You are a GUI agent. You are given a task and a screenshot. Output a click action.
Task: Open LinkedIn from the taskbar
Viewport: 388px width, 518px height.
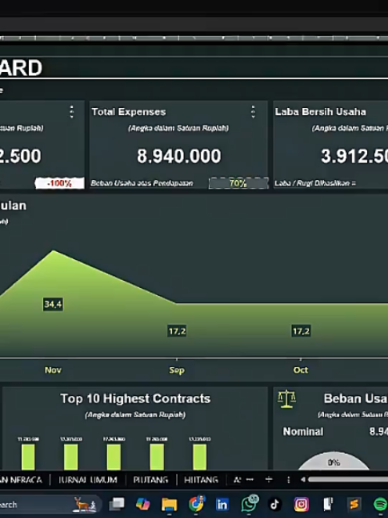tap(222, 504)
